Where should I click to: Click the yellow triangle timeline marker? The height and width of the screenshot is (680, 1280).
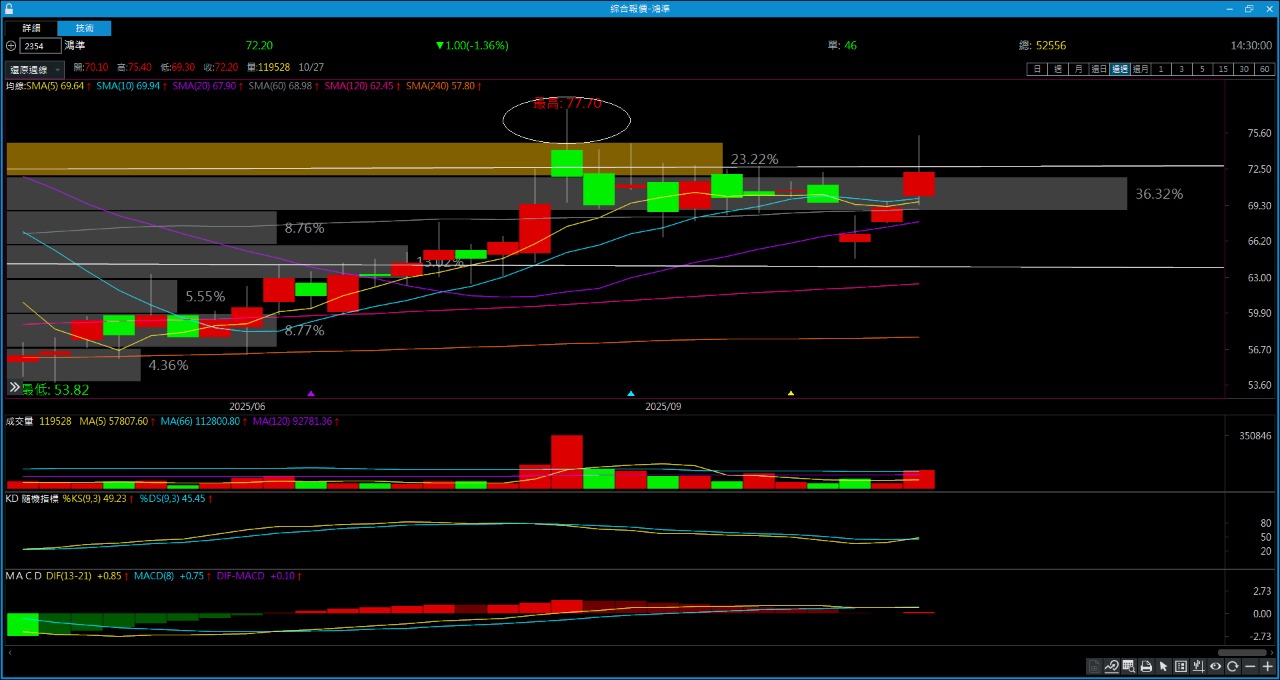(791, 394)
